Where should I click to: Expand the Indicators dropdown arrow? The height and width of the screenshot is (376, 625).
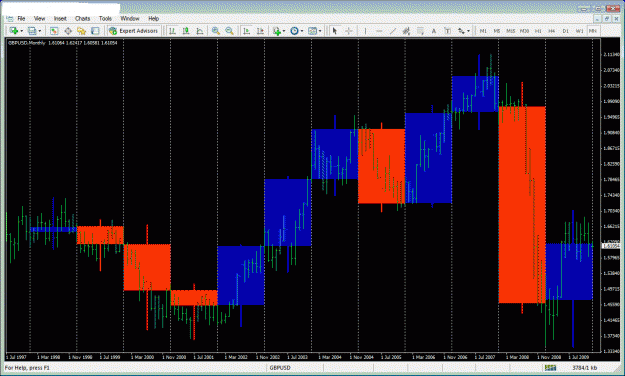[x=284, y=31]
